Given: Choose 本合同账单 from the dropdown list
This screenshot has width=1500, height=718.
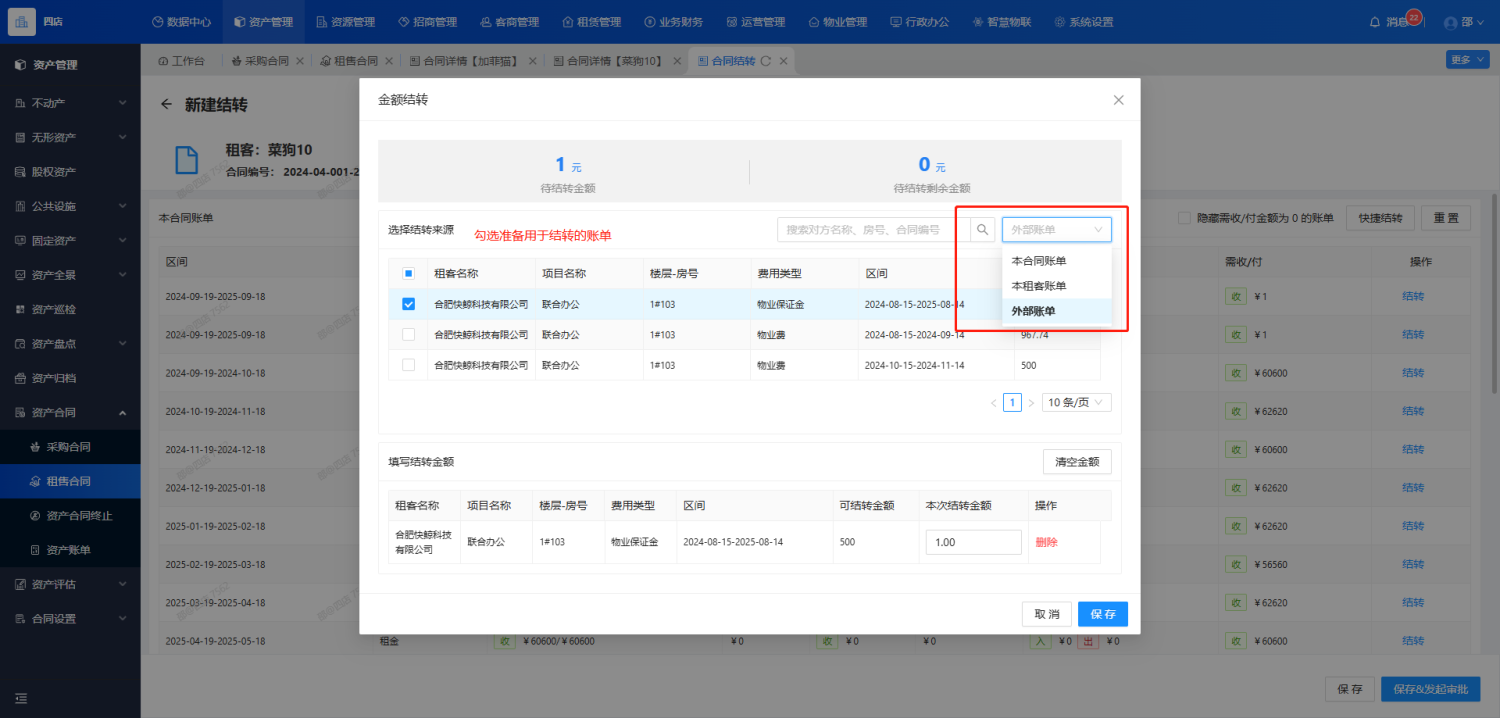Looking at the screenshot, I should tap(1056, 261).
